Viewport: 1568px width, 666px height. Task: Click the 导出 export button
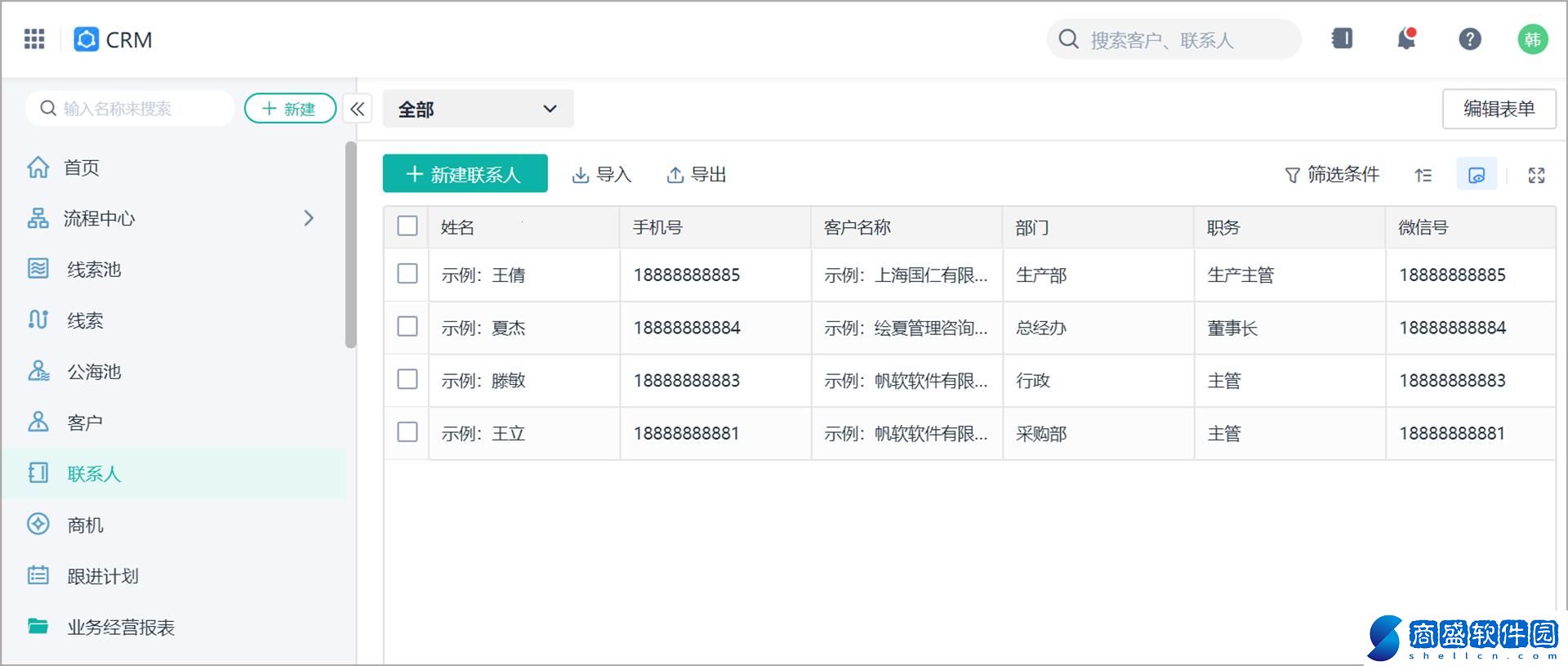point(697,175)
